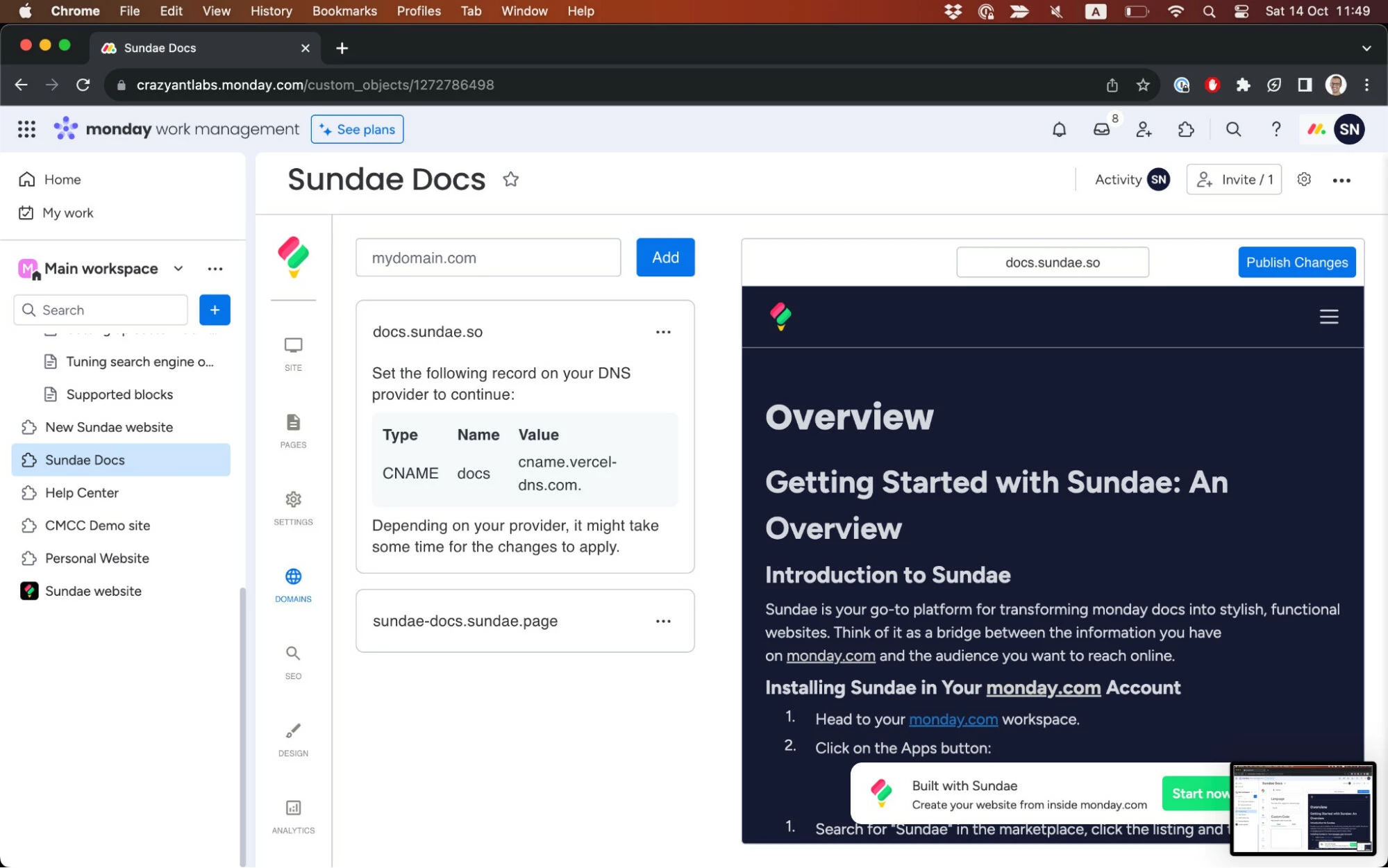Open the SITE section in Sundae sidebar
The width and height of the screenshot is (1388, 868).
293,353
